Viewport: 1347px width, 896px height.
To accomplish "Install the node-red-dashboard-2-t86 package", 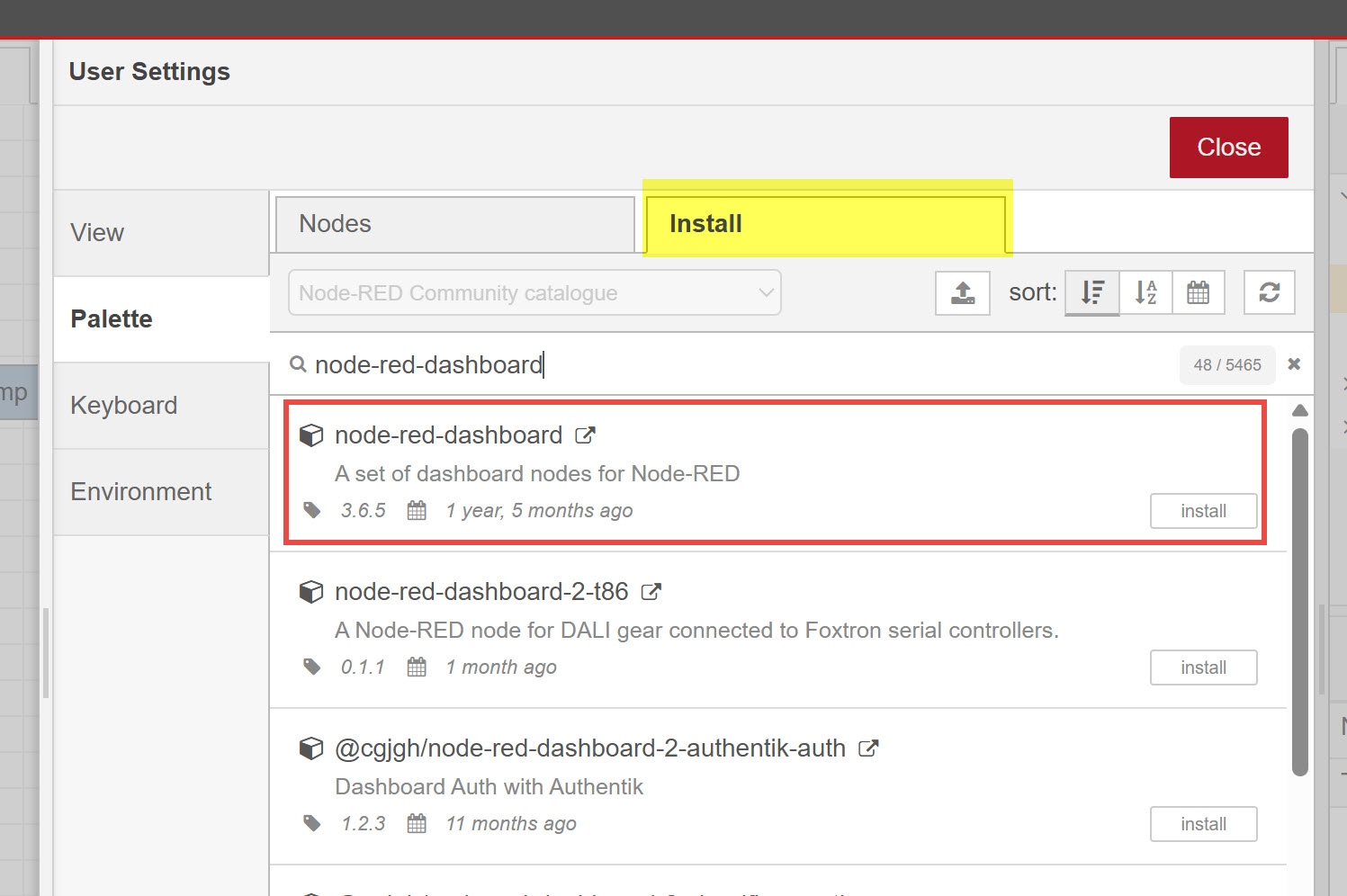I will click(1203, 667).
